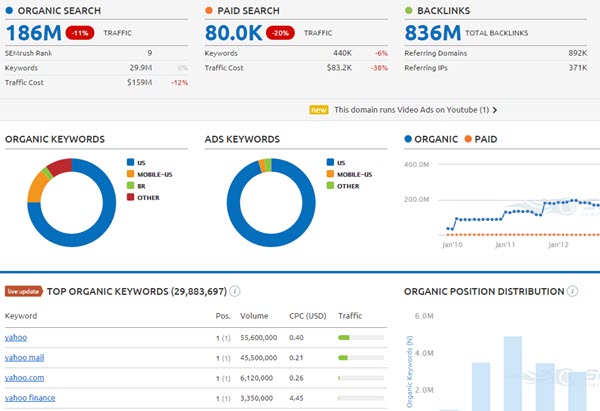Toggle the Organic series in chart legend

[x=431, y=139]
